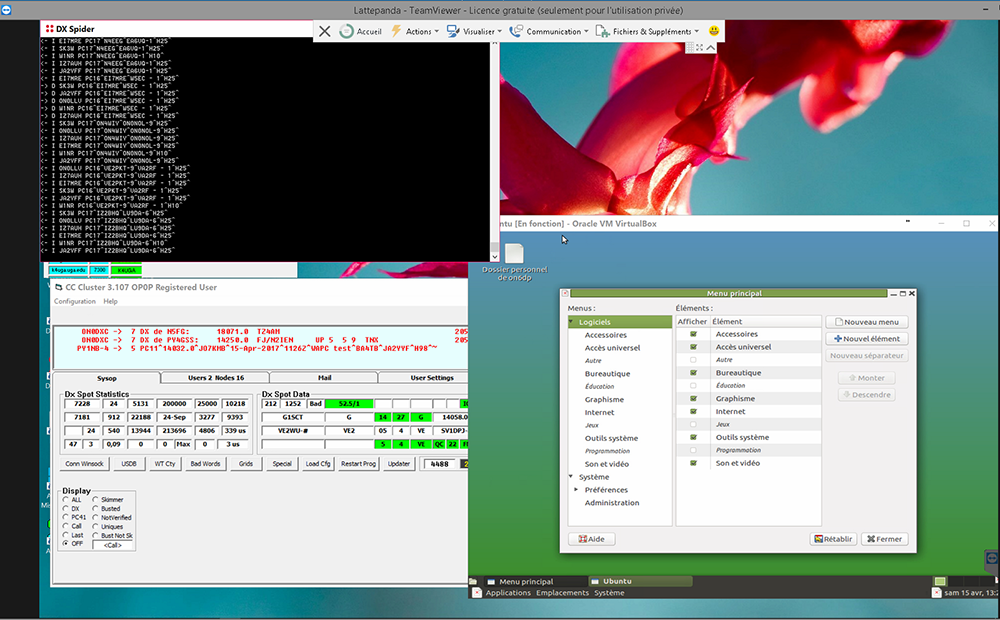Click the green K4UGA status indicator
1000x620 pixels.
[126, 270]
